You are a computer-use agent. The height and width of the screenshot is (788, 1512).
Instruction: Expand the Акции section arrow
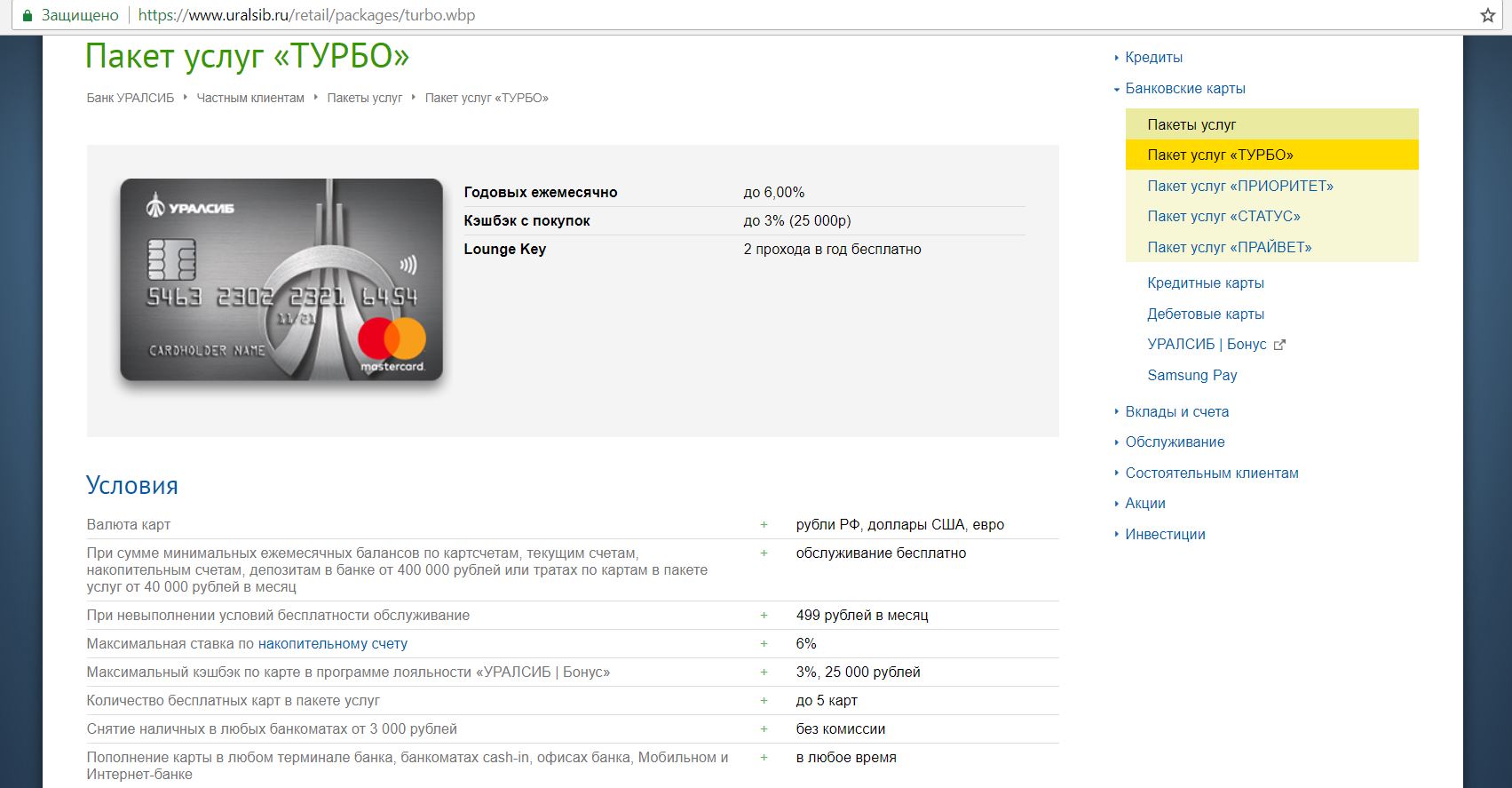coord(1117,504)
